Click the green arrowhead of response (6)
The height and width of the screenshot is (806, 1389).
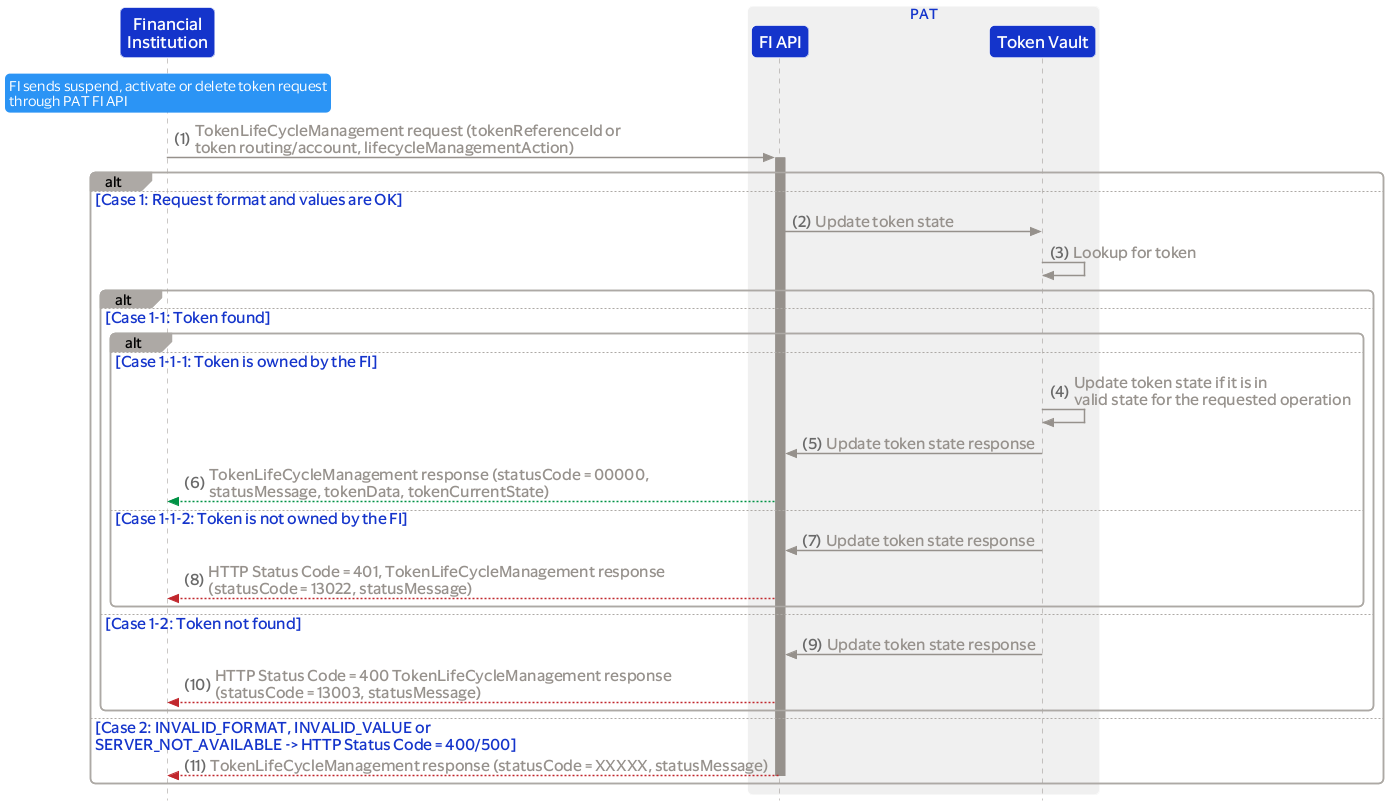point(173,501)
